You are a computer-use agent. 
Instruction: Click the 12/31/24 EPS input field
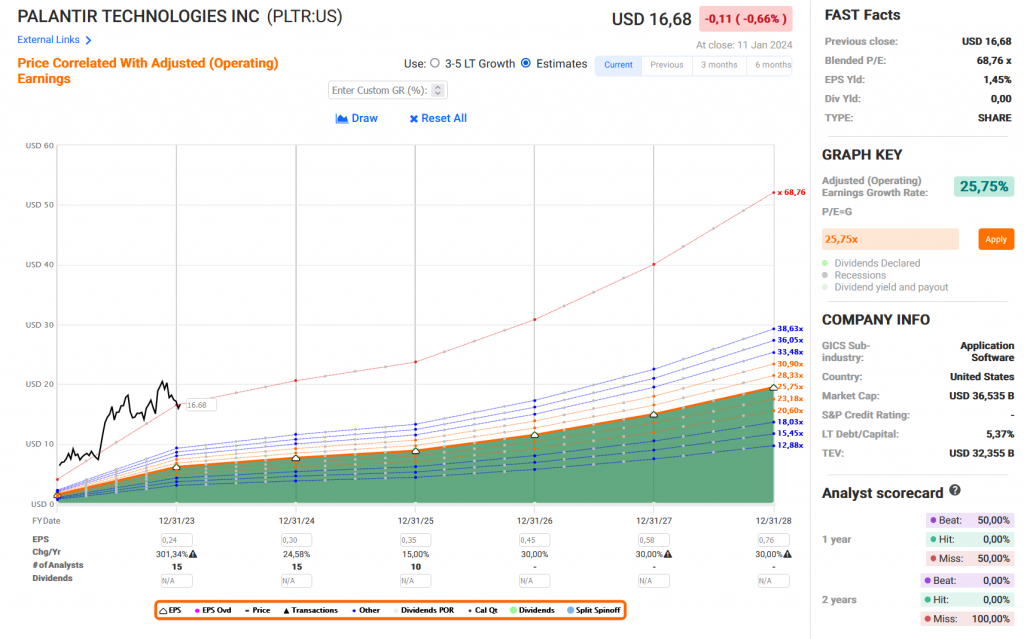[x=294, y=541]
